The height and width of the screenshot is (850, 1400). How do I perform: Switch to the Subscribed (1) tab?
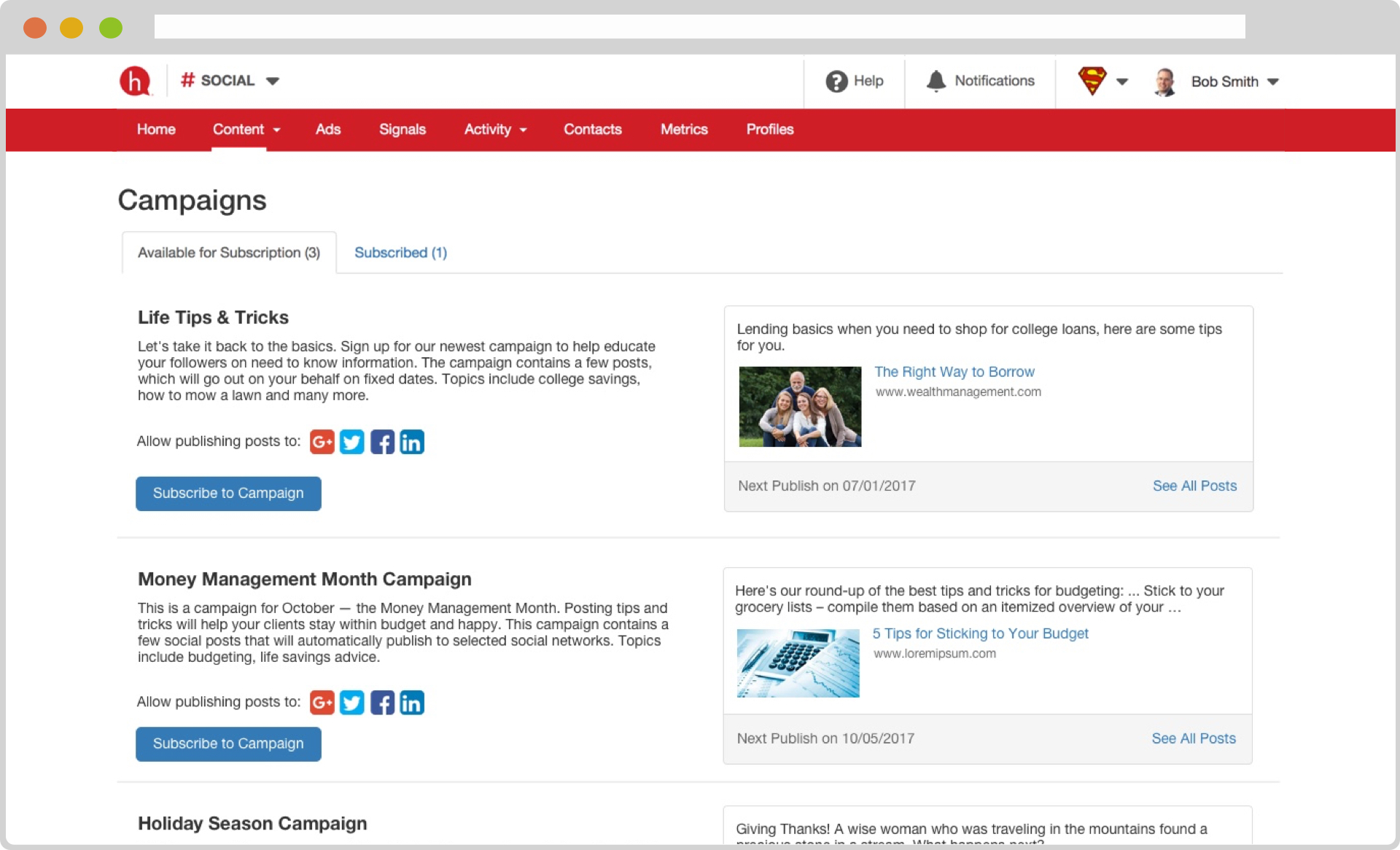(400, 252)
